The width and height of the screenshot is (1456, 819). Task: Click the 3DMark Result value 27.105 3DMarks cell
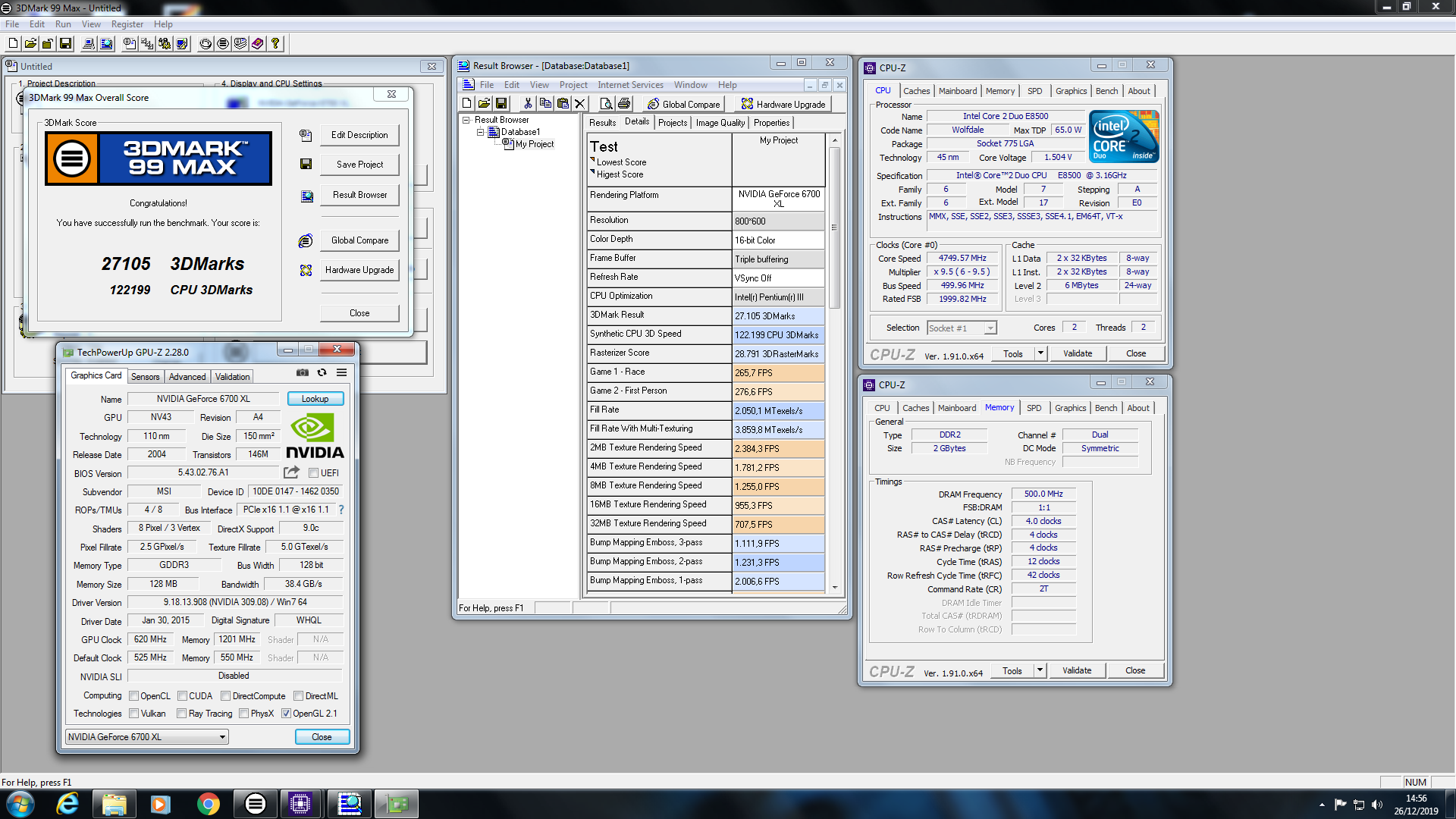[x=779, y=315]
